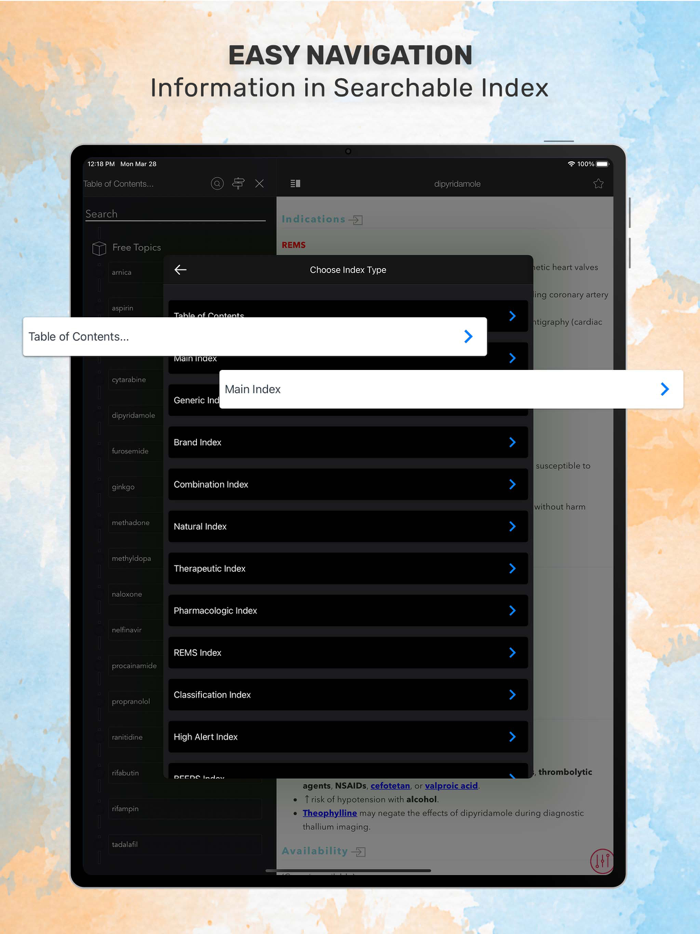Expand the High Alert Index chevron
This screenshot has width=700, height=934.
click(x=512, y=737)
